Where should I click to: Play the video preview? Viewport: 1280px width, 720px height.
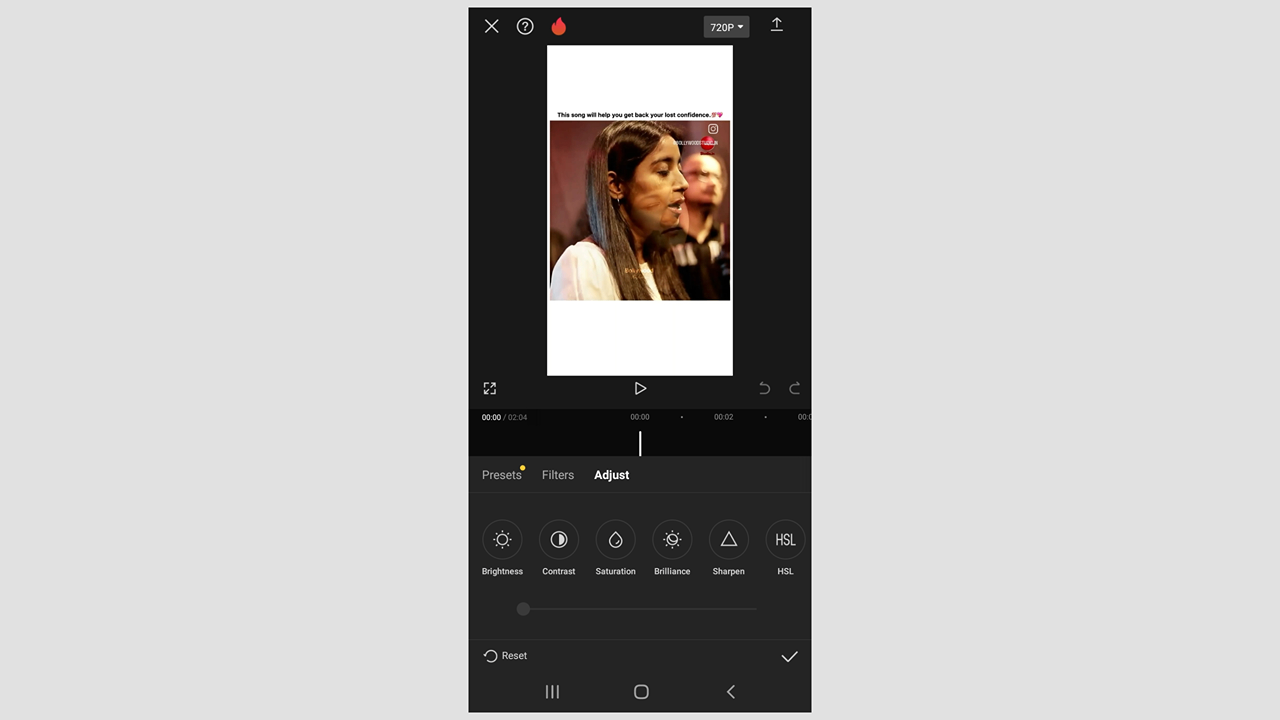point(640,388)
